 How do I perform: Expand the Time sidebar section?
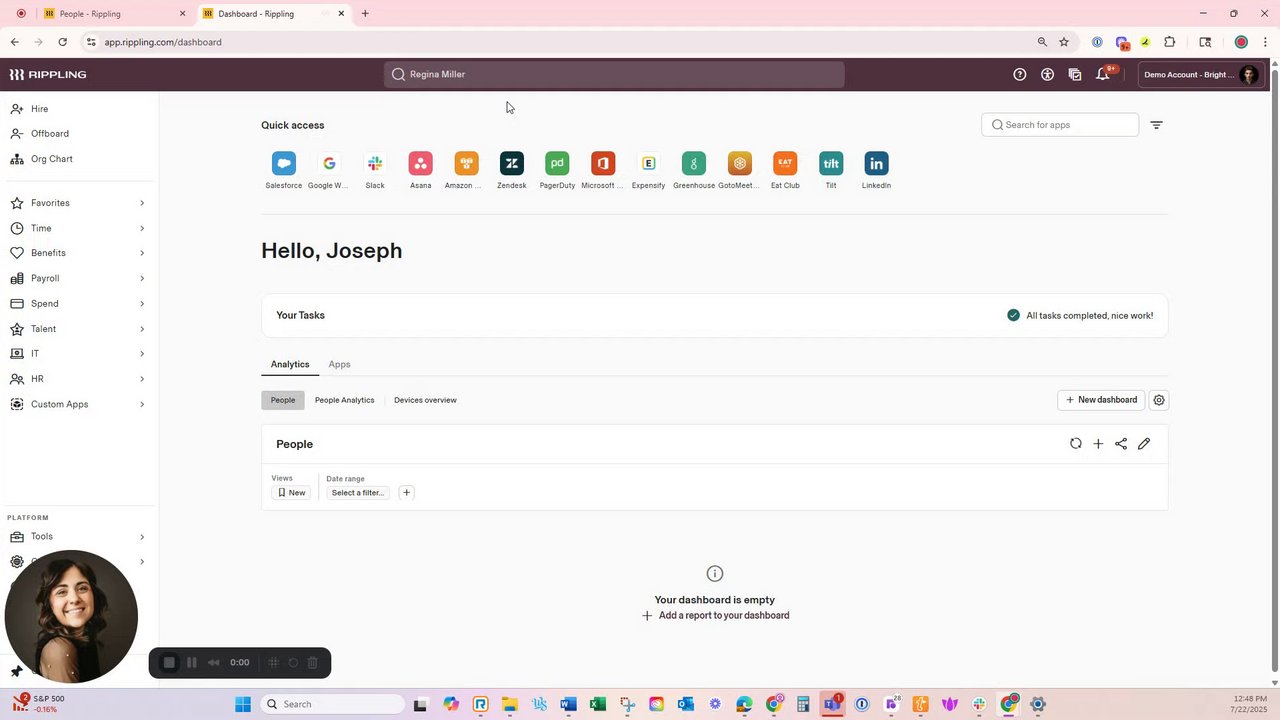pos(78,228)
